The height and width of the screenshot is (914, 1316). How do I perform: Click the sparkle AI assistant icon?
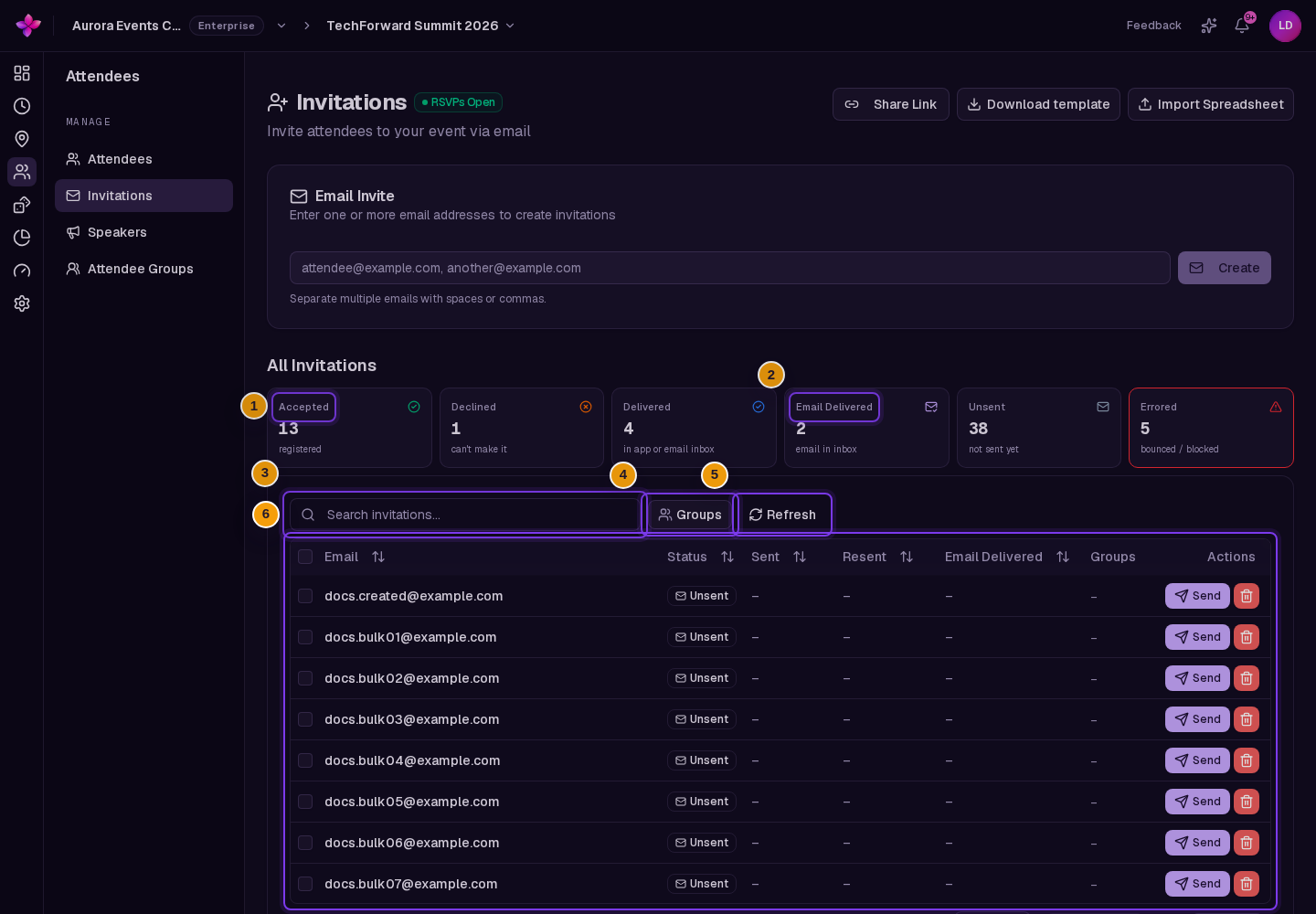[1209, 26]
